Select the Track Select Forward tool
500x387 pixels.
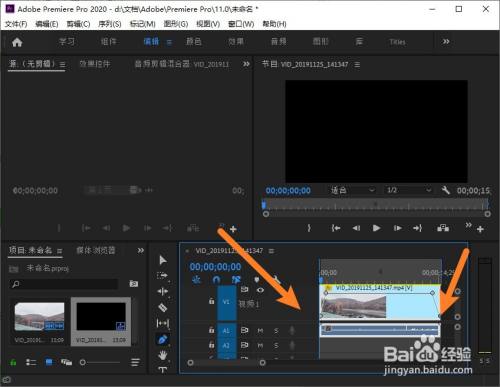pos(162,276)
